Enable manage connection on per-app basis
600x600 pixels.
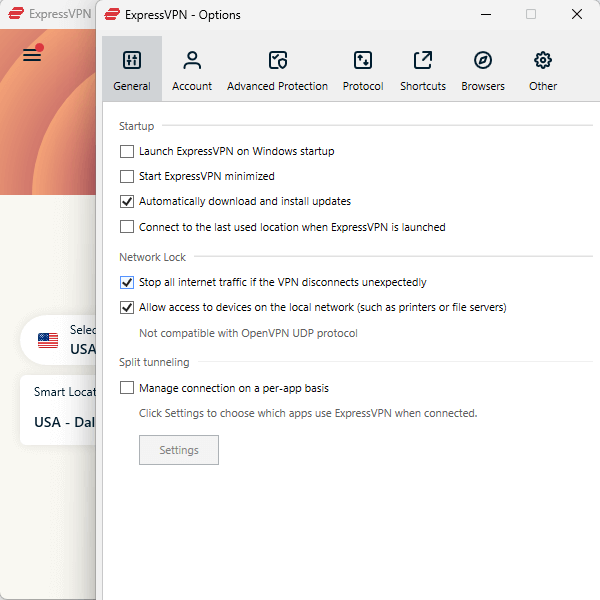127,388
